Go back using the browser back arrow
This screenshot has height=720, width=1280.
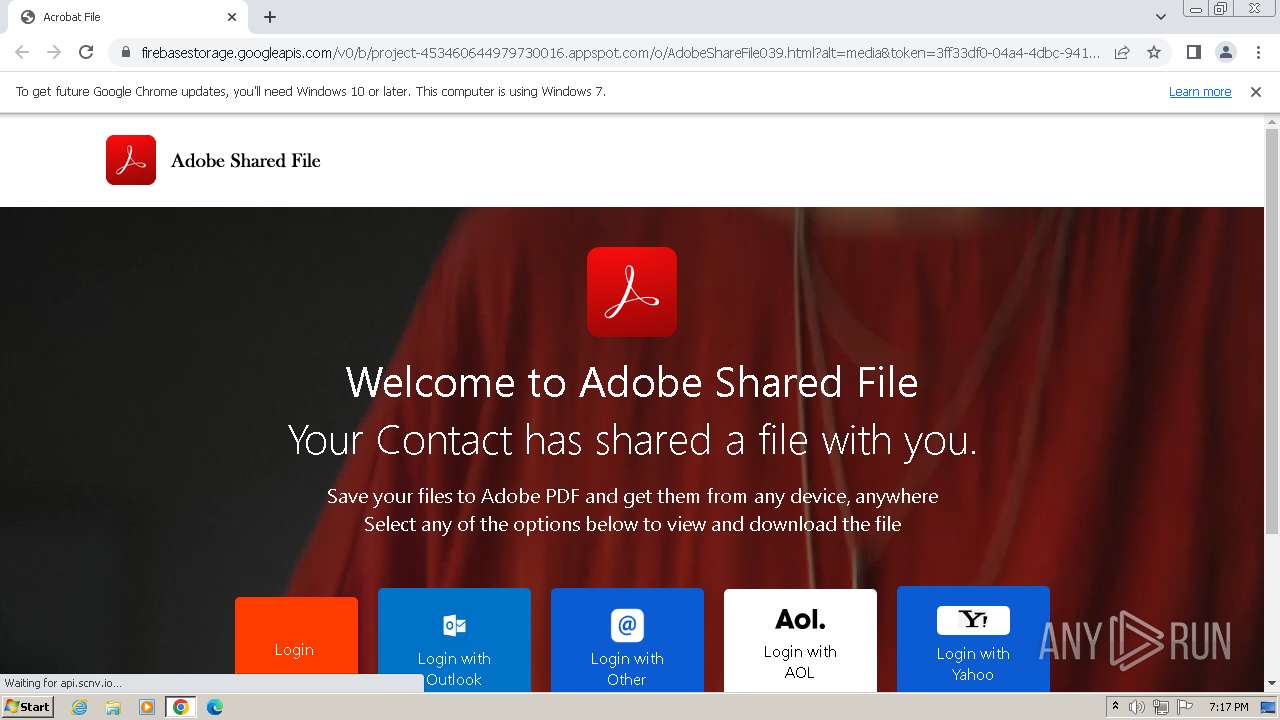click(x=22, y=52)
